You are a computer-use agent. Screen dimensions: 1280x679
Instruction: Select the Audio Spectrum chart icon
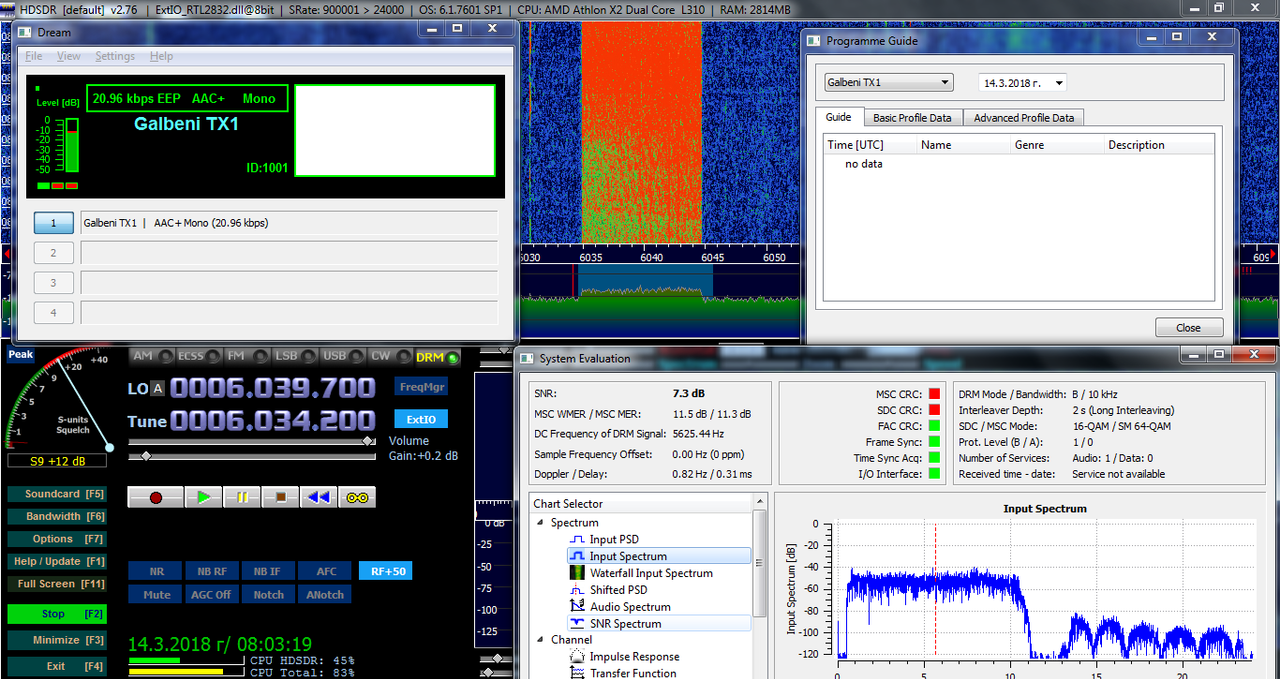[x=576, y=606]
